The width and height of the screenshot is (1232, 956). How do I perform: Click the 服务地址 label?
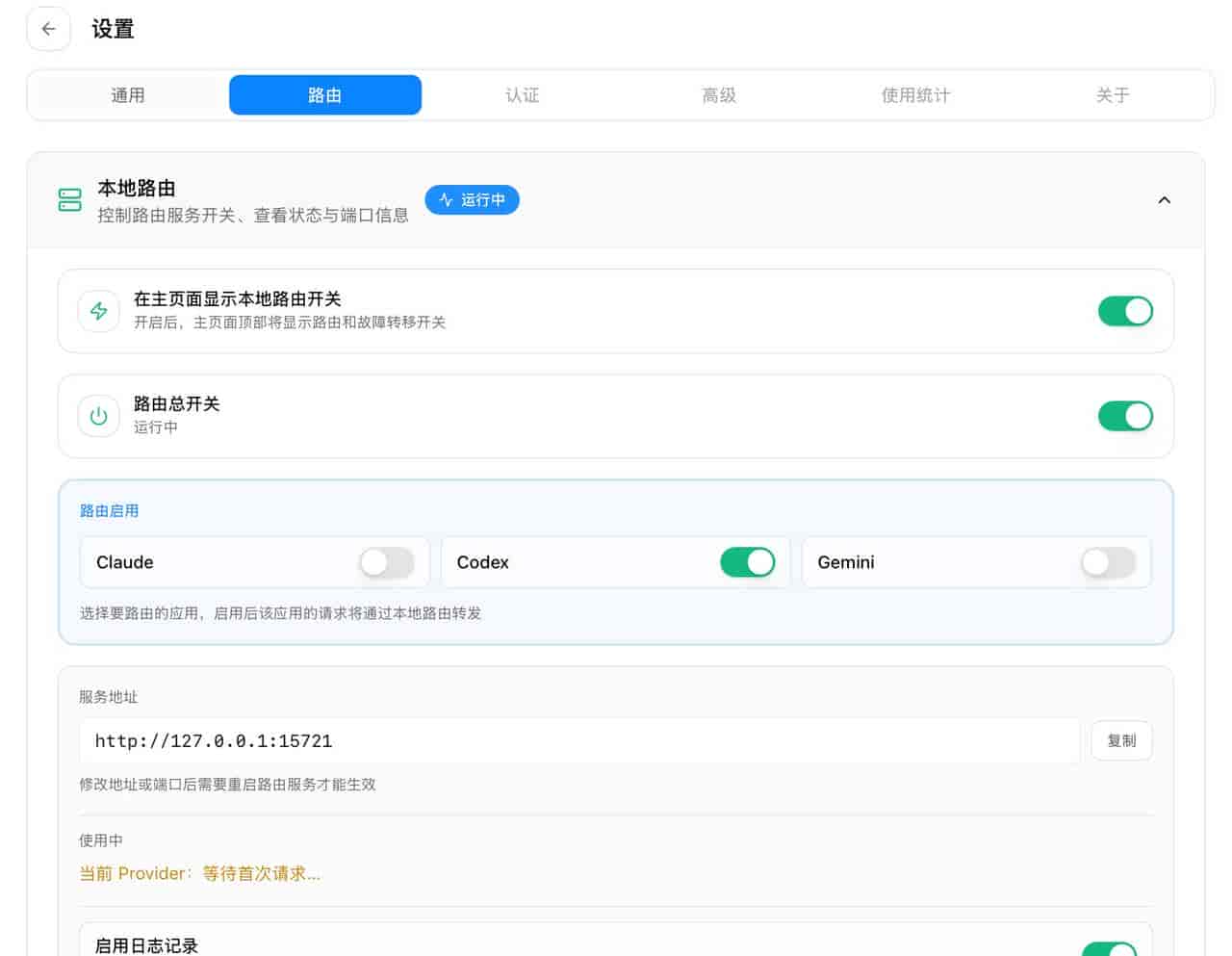point(108,696)
